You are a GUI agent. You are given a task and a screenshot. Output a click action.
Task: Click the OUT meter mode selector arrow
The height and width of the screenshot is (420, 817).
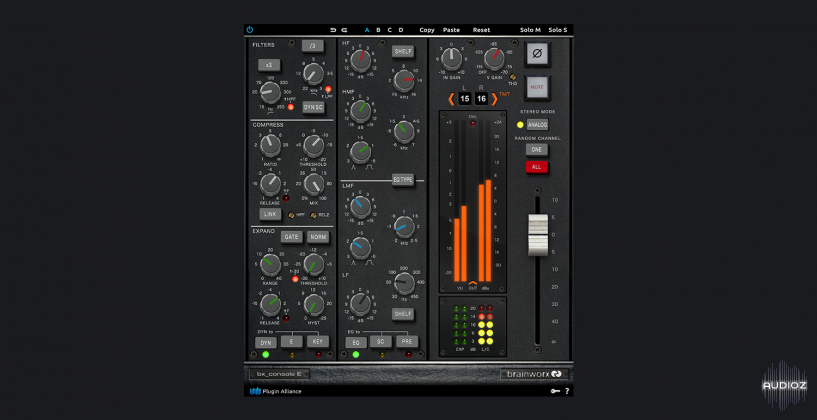(473, 282)
